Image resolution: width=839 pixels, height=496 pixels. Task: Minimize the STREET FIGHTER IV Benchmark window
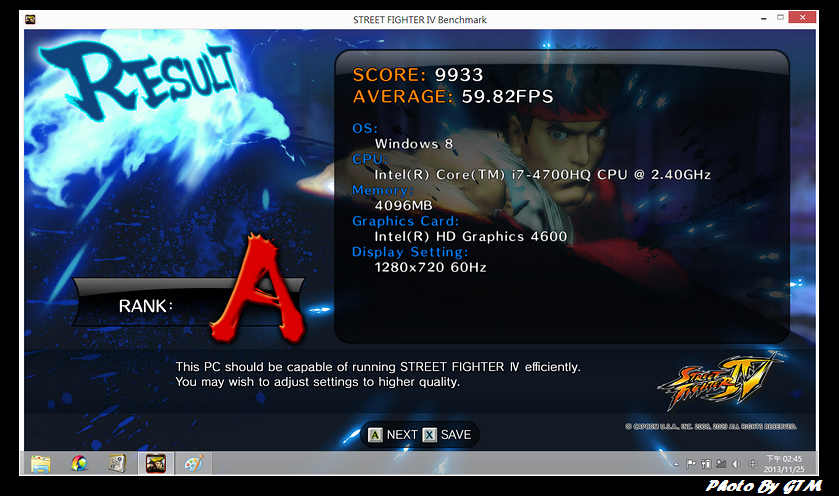(x=763, y=18)
